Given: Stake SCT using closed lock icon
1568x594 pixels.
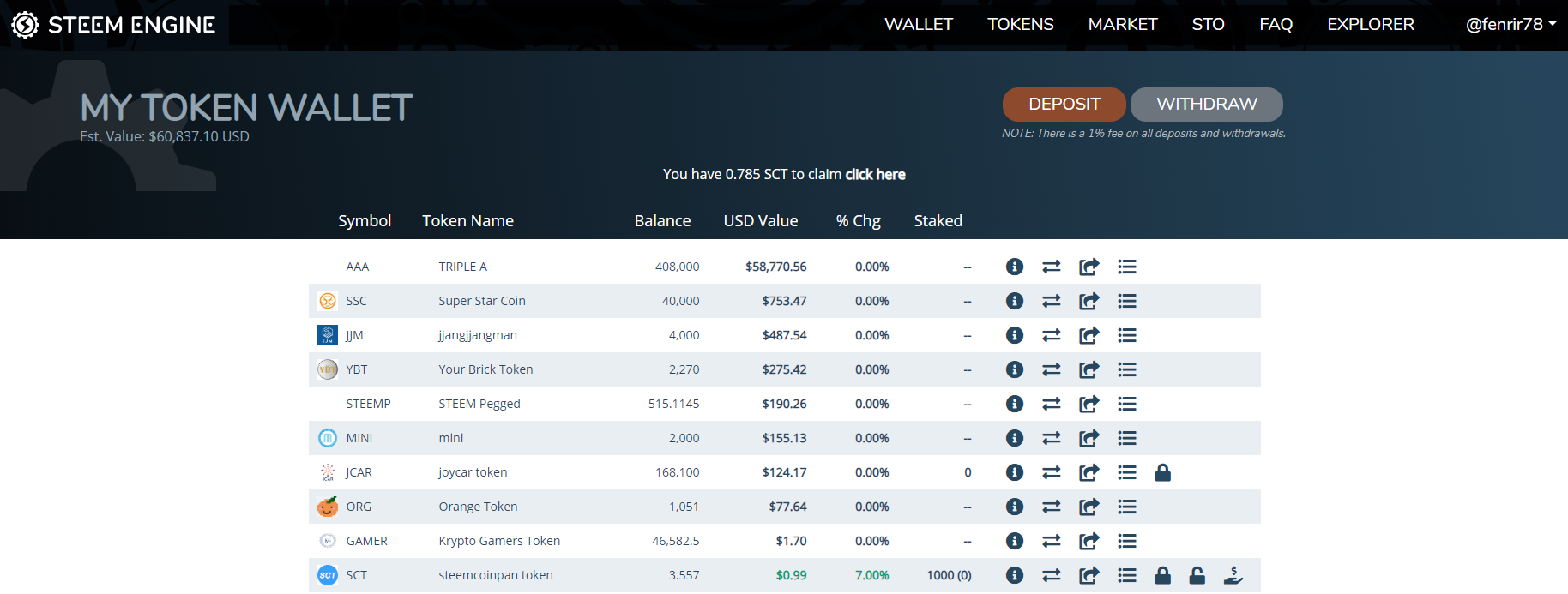Looking at the screenshot, I should tap(1163, 575).
